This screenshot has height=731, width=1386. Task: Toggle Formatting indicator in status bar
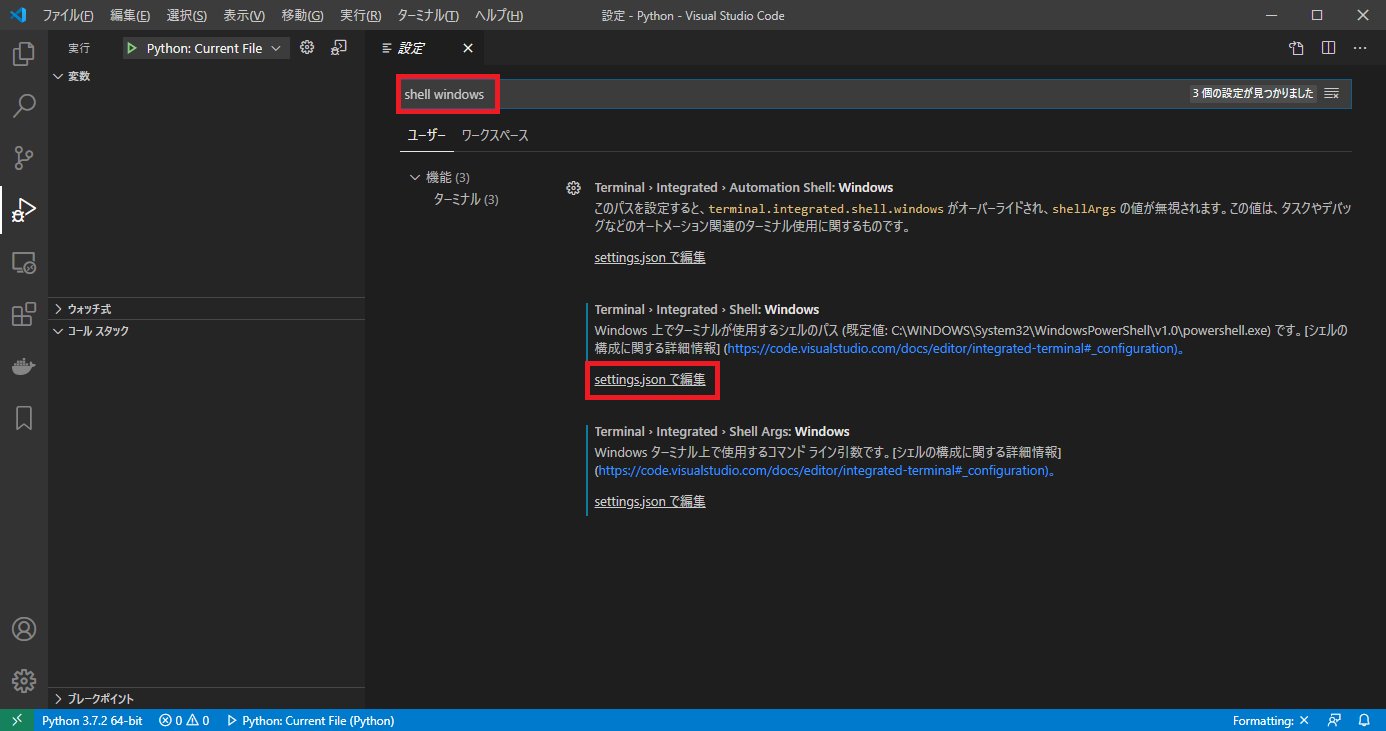tap(1270, 720)
